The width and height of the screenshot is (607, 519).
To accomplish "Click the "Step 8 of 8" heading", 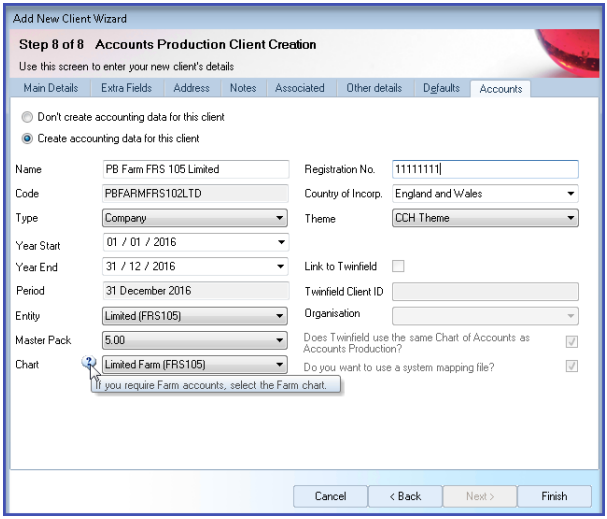I will (51, 45).
